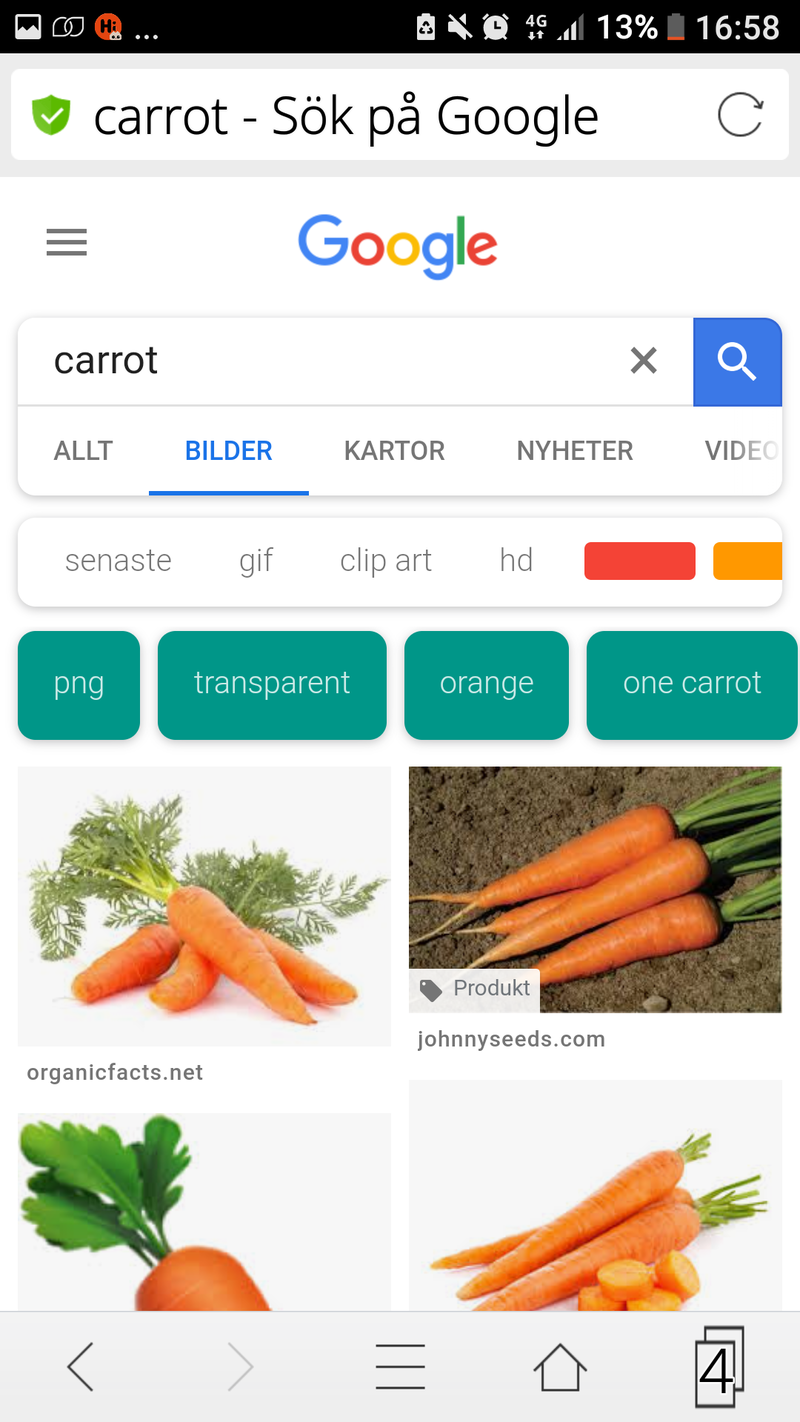Select the 'transparent' suggestion chip
The height and width of the screenshot is (1422, 800).
tap(272, 685)
